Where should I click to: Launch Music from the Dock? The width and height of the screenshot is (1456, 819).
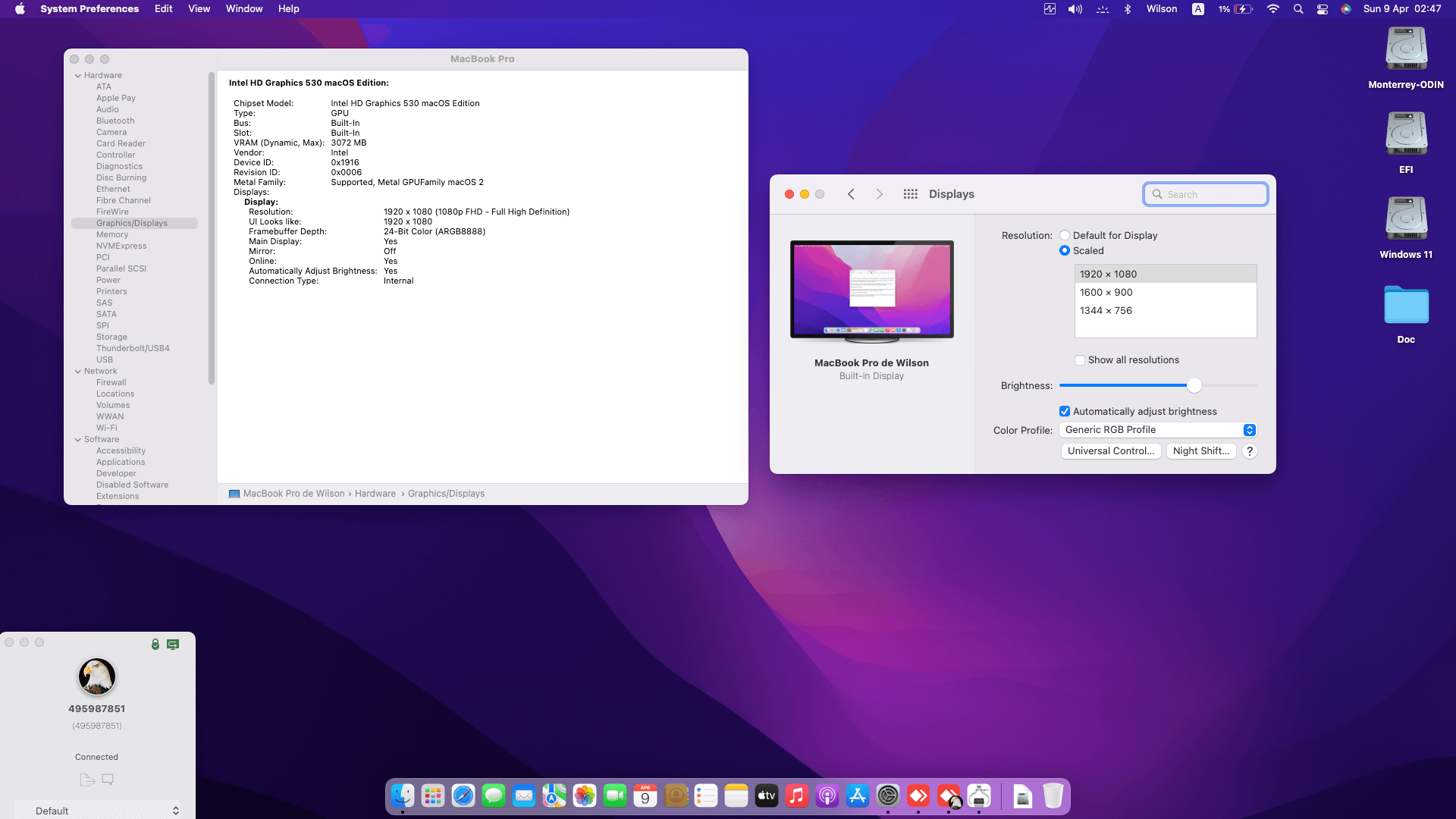(x=796, y=796)
